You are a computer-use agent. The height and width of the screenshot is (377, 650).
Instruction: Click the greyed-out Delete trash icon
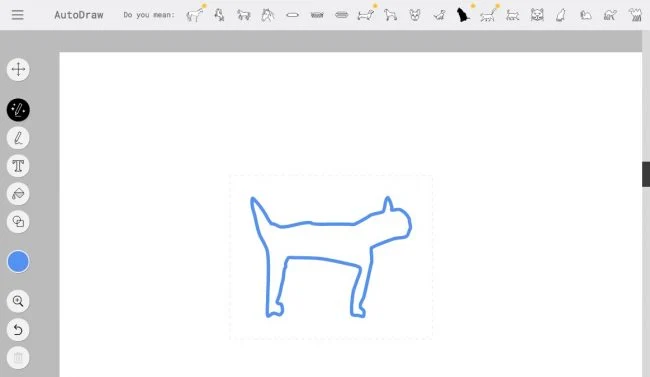pos(18,358)
